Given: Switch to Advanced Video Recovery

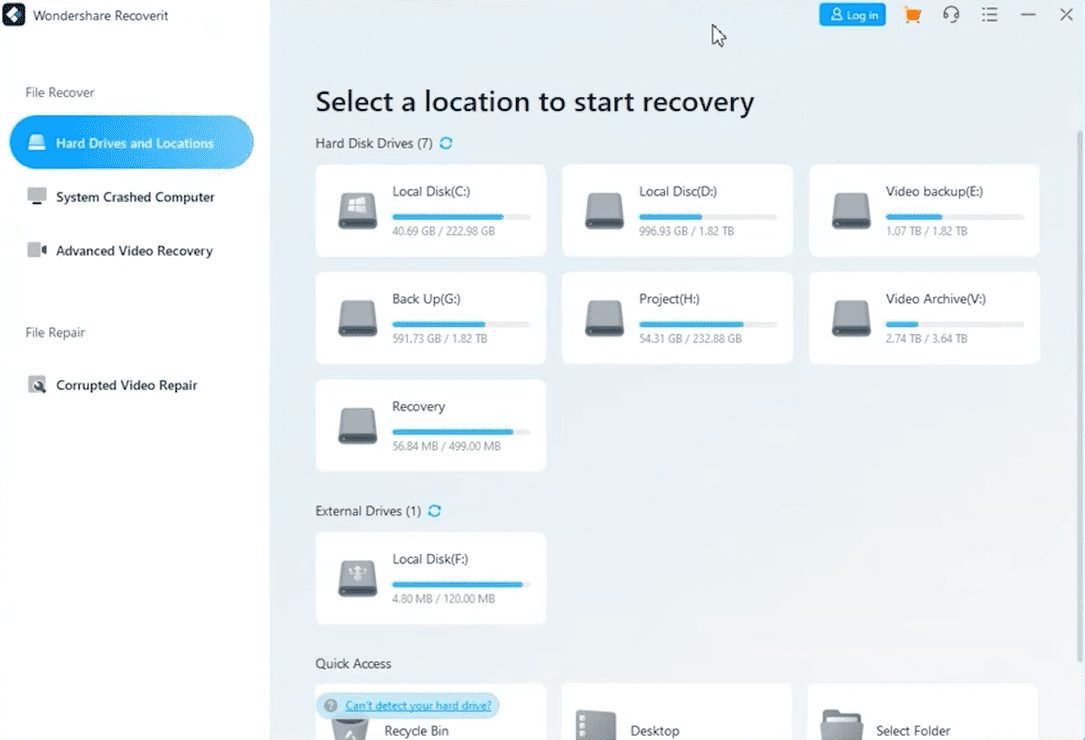Looking at the screenshot, I should pos(133,251).
